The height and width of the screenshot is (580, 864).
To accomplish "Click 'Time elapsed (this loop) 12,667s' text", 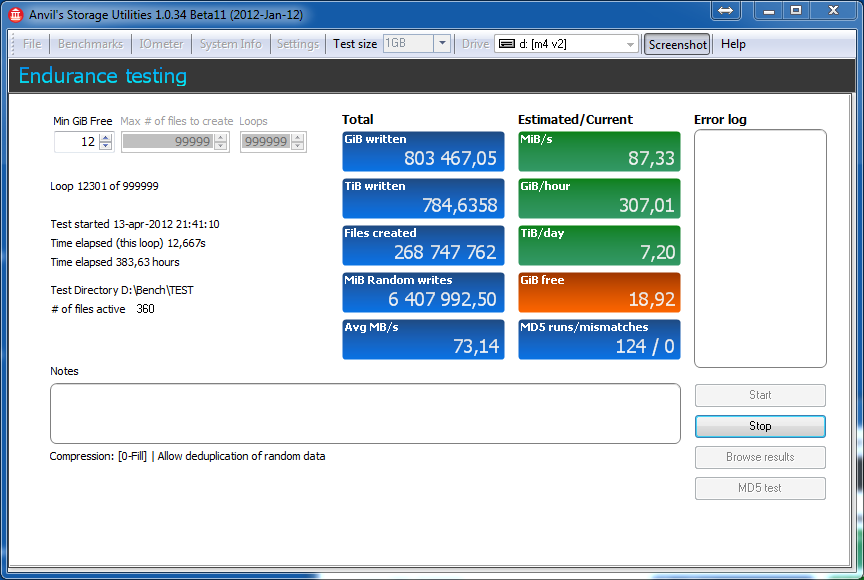I will click(128, 243).
